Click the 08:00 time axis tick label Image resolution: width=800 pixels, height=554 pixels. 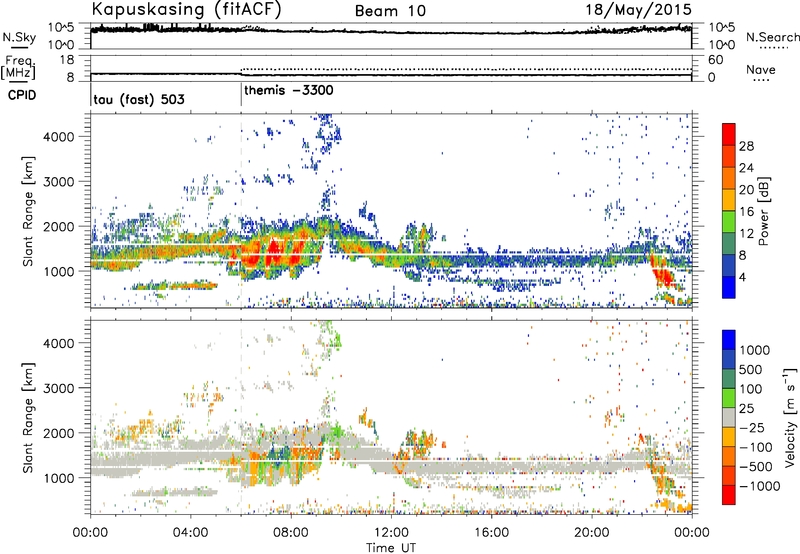tap(291, 533)
